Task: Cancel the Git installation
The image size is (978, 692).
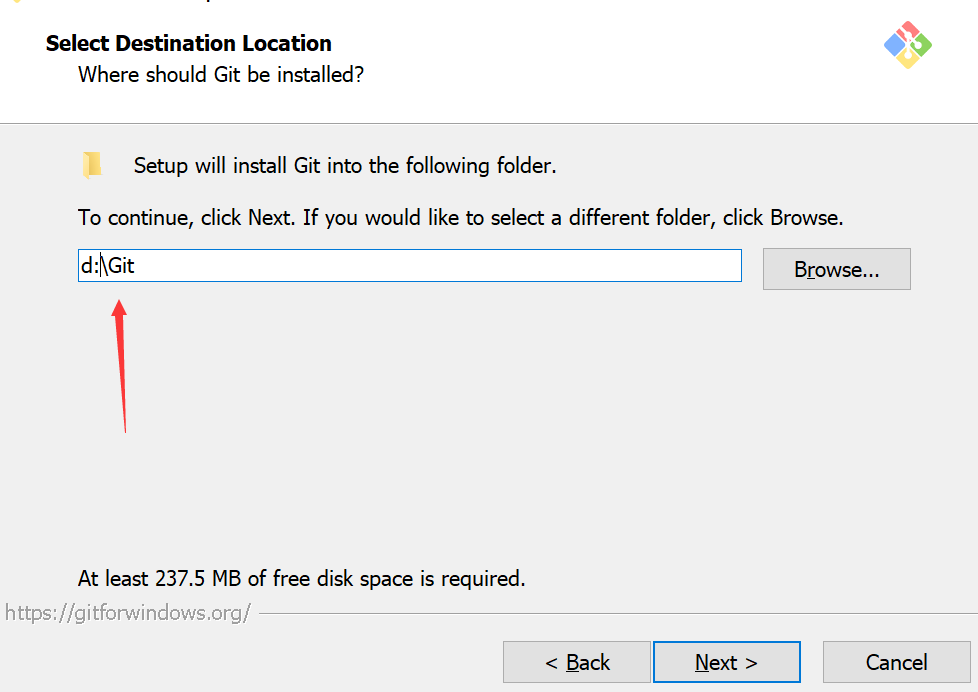Action: pyautogui.click(x=896, y=662)
